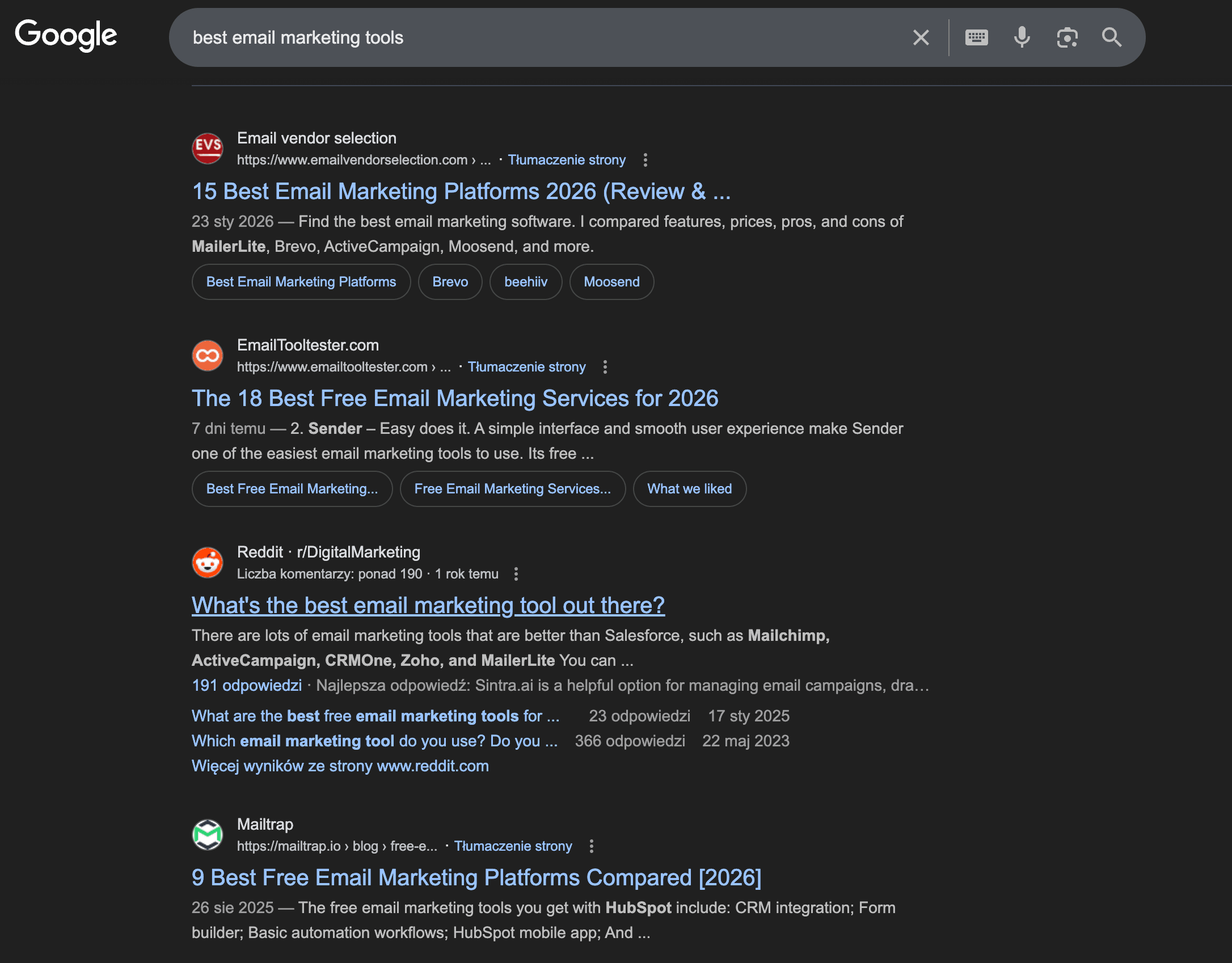Open more results from www.reddit.com
Screen dimensions: 1232x963
tap(340, 766)
